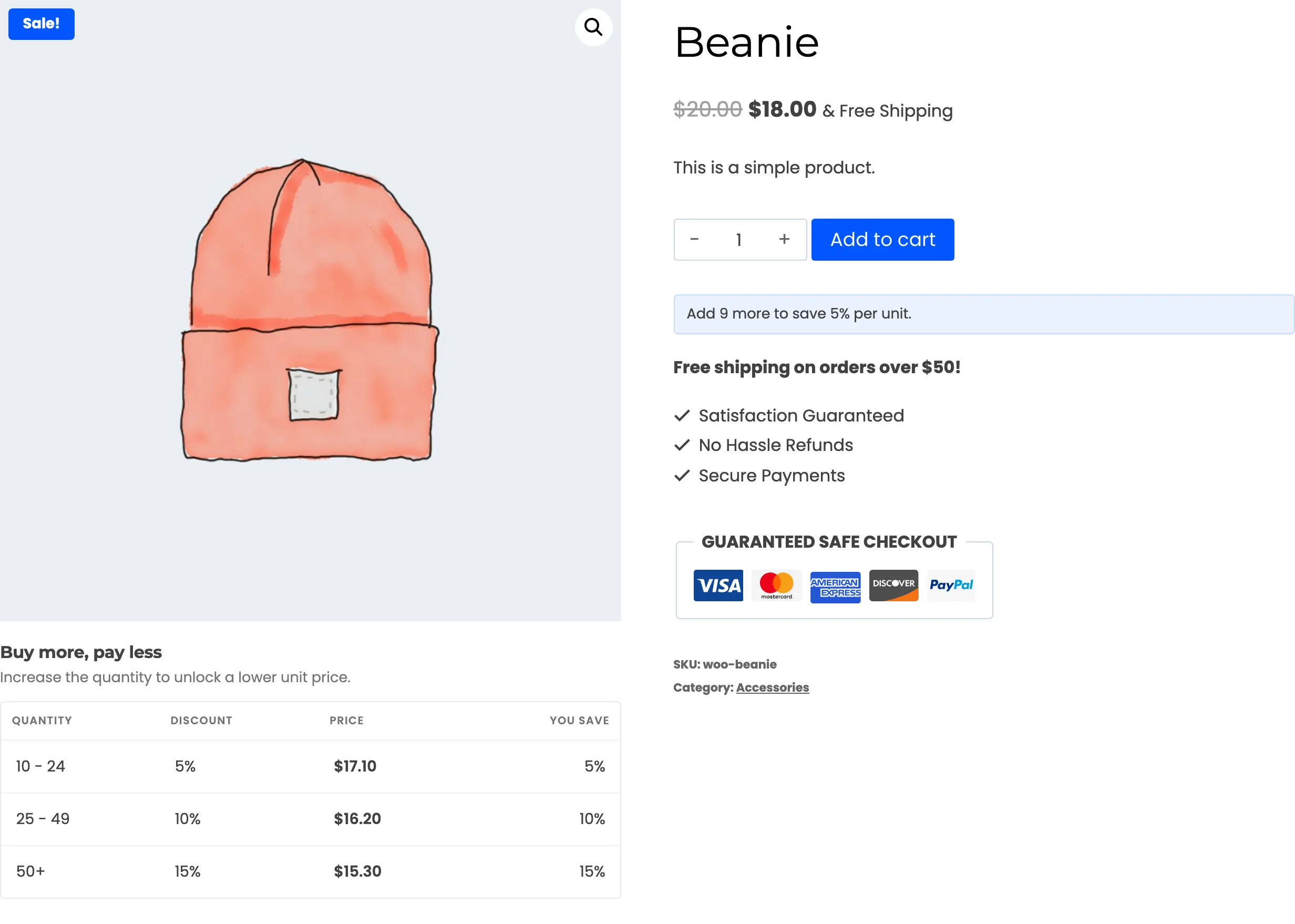Click the Discover payment icon

tap(893, 586)
